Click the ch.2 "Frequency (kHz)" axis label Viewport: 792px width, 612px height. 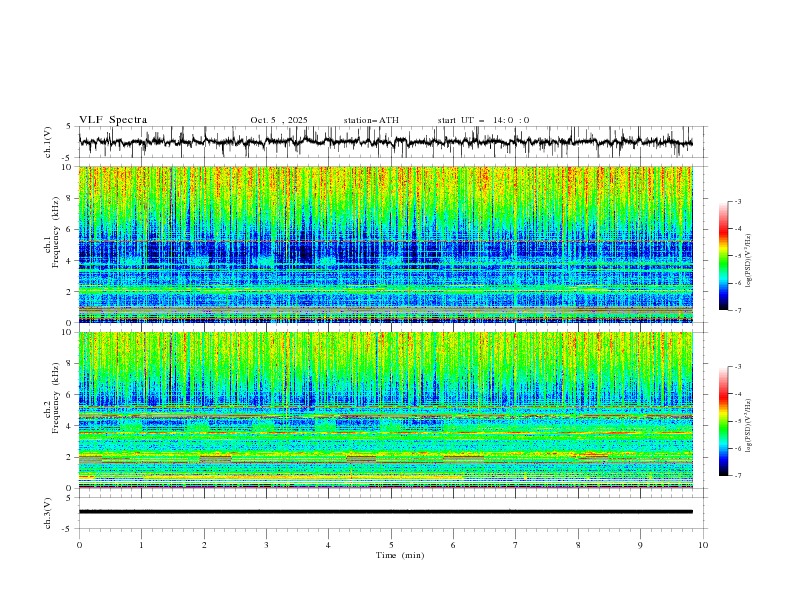tap(55, 397)
